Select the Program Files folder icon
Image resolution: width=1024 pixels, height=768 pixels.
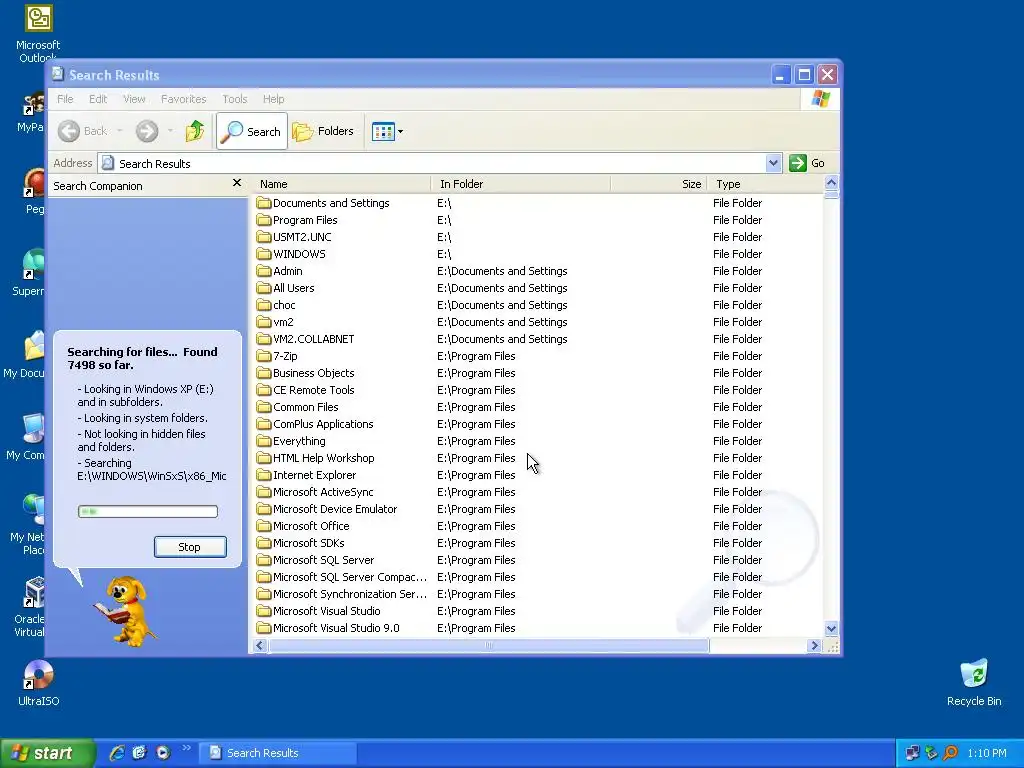pos(264,220)
